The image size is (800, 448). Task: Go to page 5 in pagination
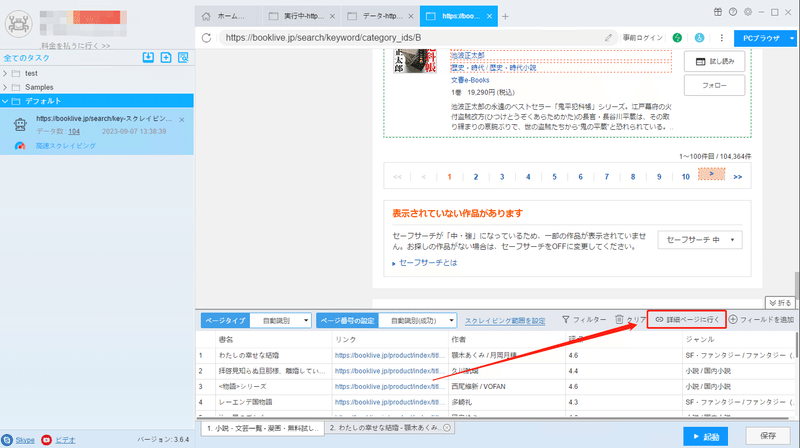point(554,177)
